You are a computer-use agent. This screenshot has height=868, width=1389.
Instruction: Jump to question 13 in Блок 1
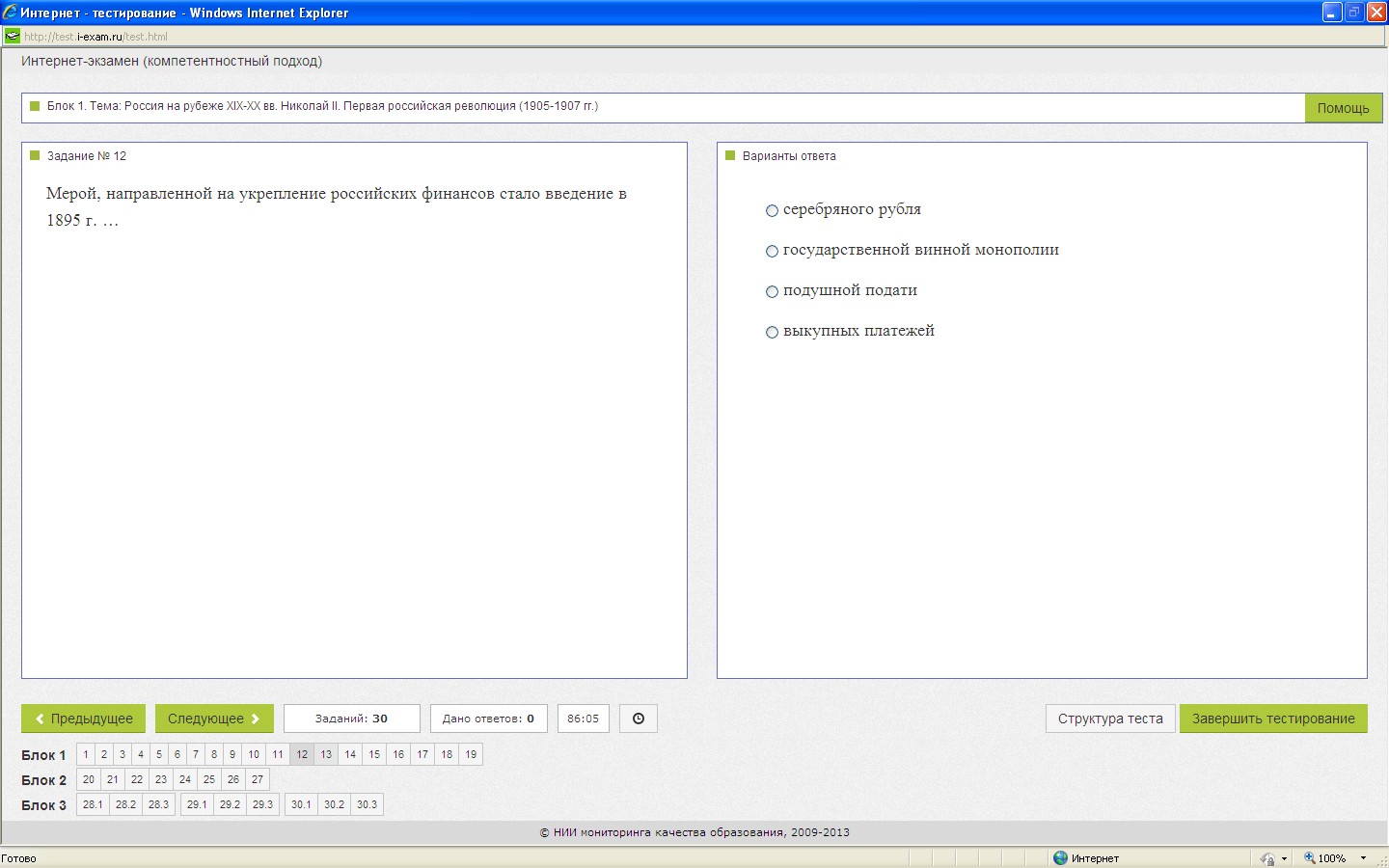click(326, 754)
